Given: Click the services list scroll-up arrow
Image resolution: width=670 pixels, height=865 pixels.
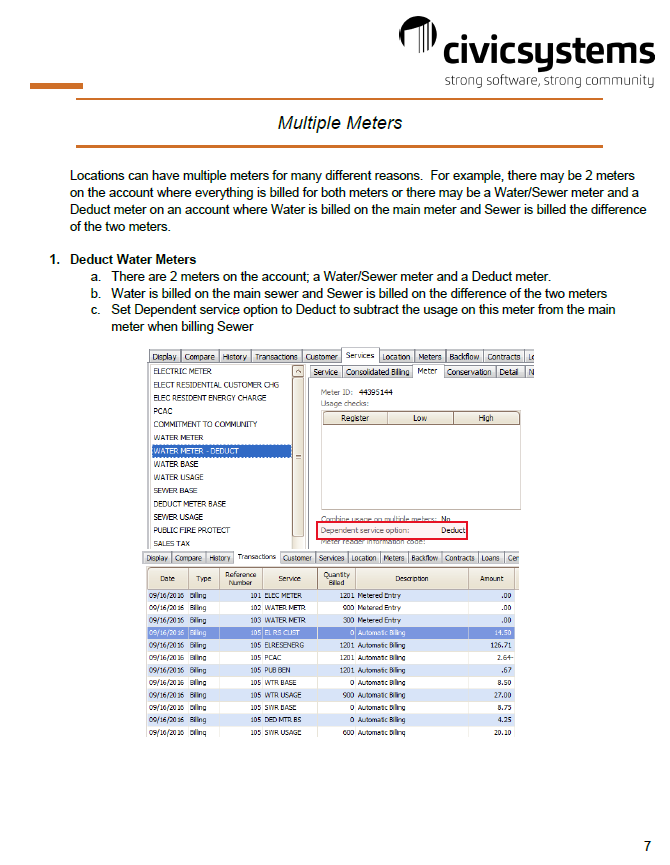Looking at the screenshot, I should [x=298, y=371].
